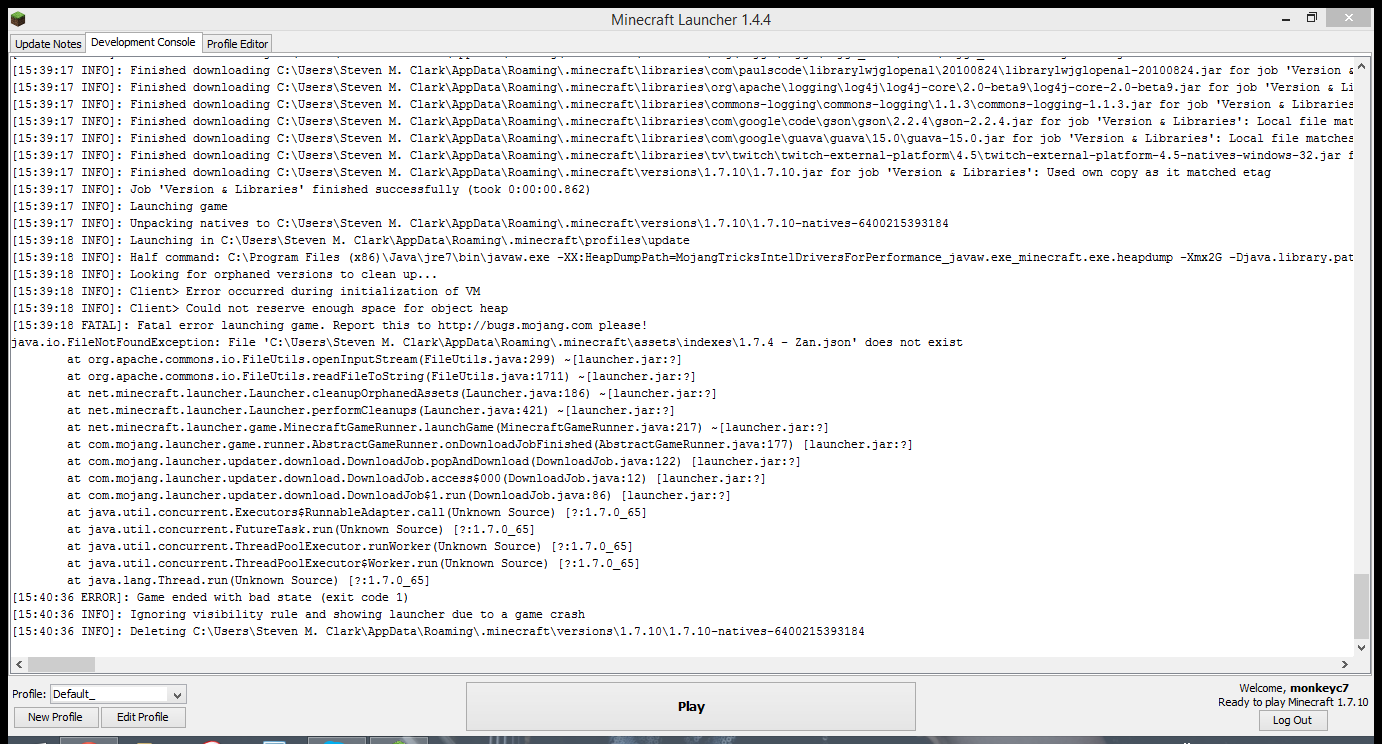Click the Executors$RunnableAdapter.call stack trace line
This screenshot has width=1382, height=744.
click(x=357, y=512)
